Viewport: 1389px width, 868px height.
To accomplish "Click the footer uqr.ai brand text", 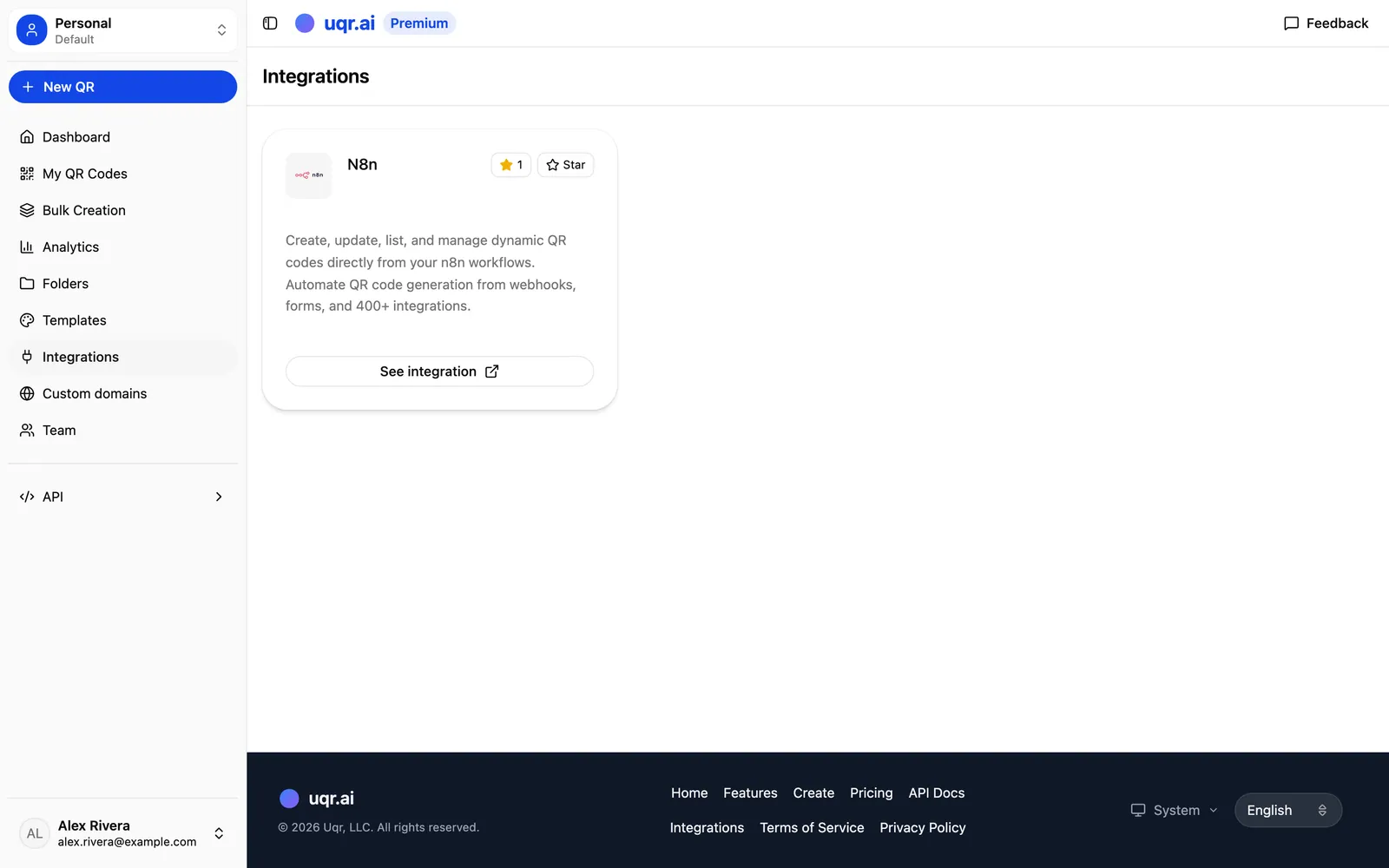I will coord(332,799).
